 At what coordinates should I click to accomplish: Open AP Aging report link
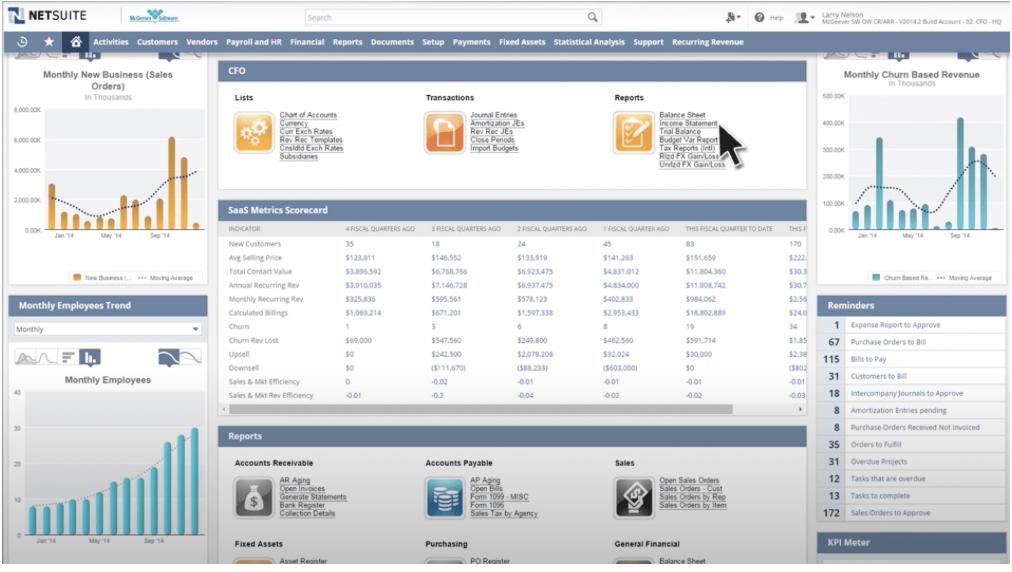point(485,480)
